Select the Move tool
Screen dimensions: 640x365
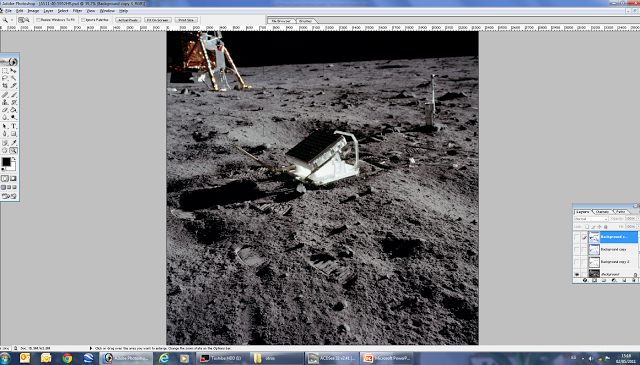pyautogui.click(x=13, y=71)
